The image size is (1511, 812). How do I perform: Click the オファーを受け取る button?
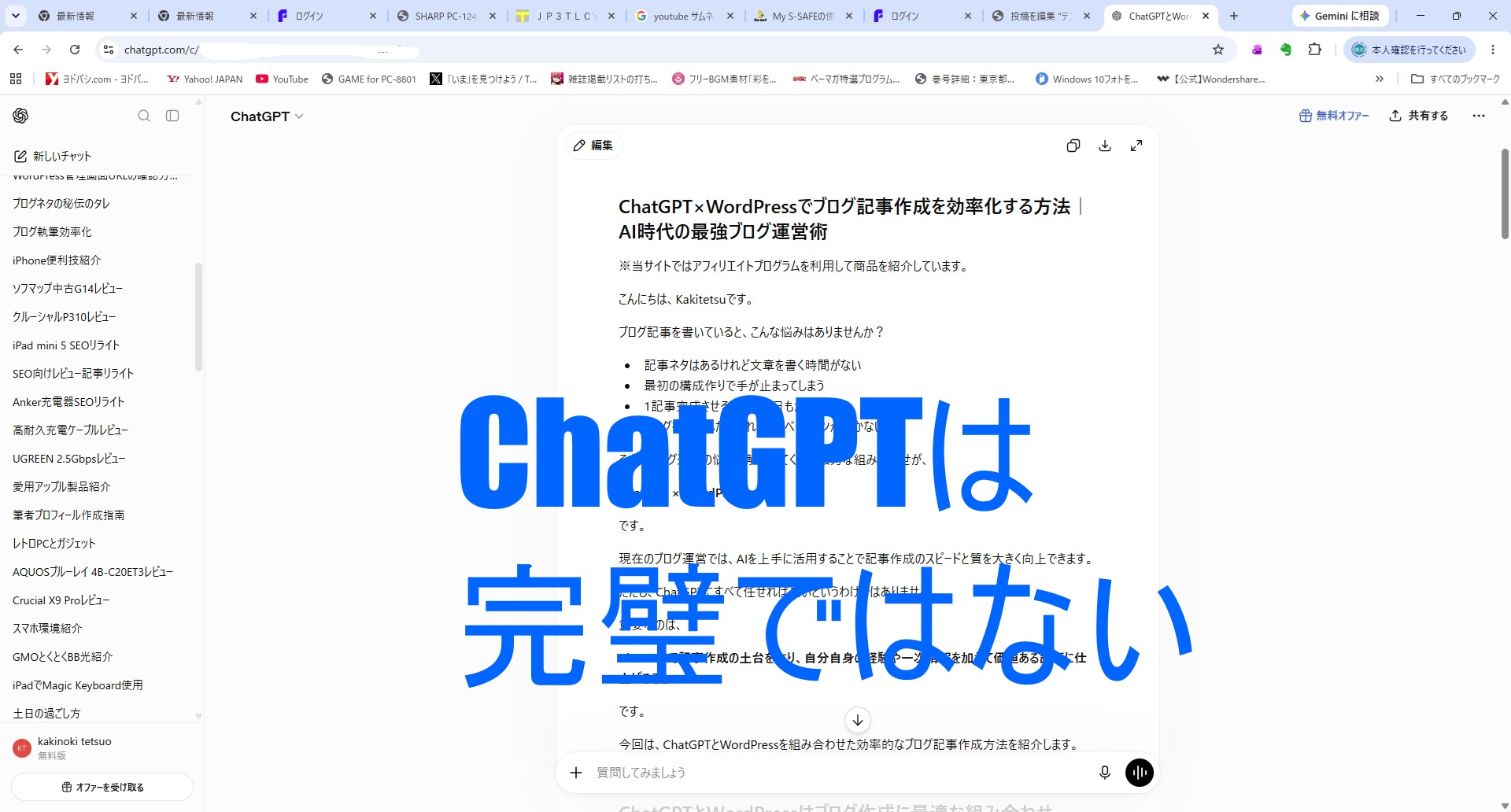pyautogui.click(x=102, y=787)
